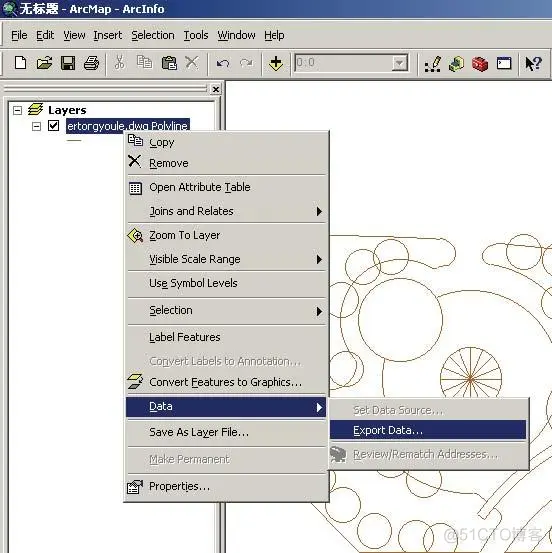Click the Make Permanent entry
The height and width of the screenshot is (553, 552).
(x=226, y=460)
